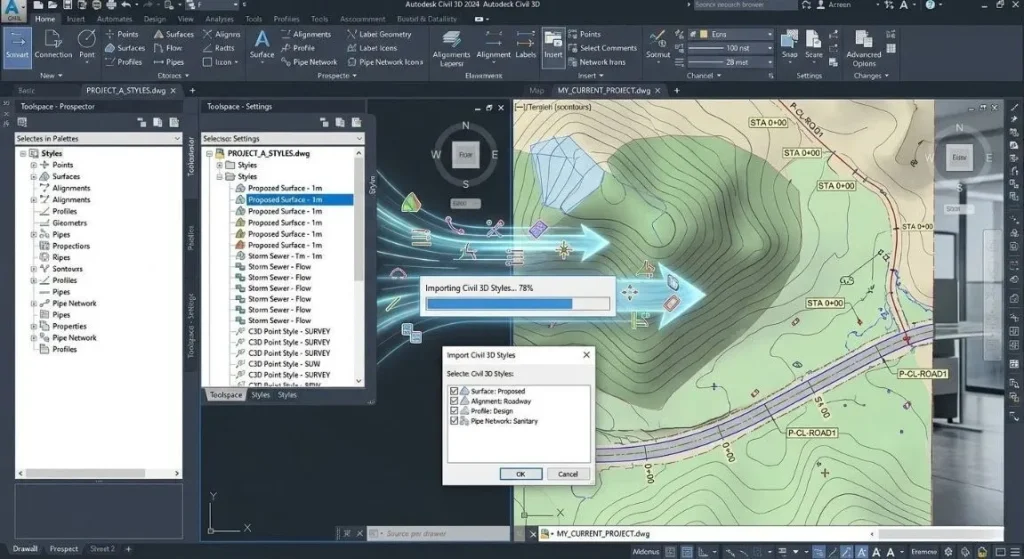Image resolution: width=1024 pixels, height=559 pixels.
Task: Collapse the Styles root node in Prospector
Action: pos(23,153)
